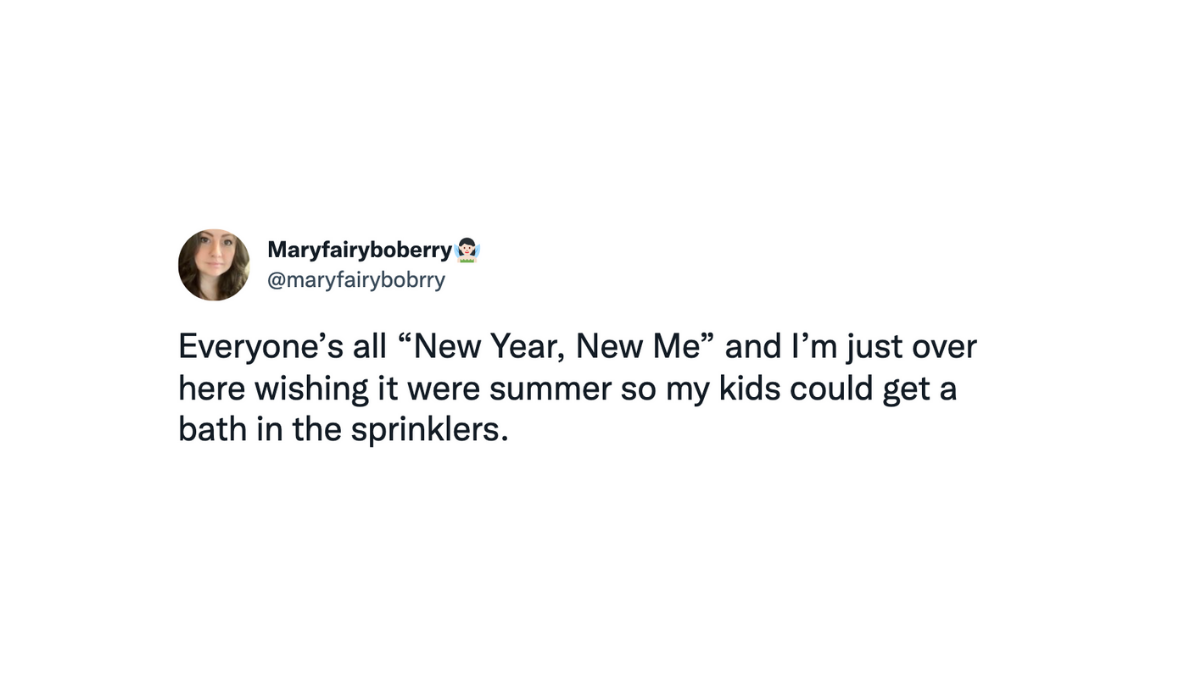Open the Maryfairyboberry display name
The height and width of the screenshot is (675, 1200).
pos(359,249)
